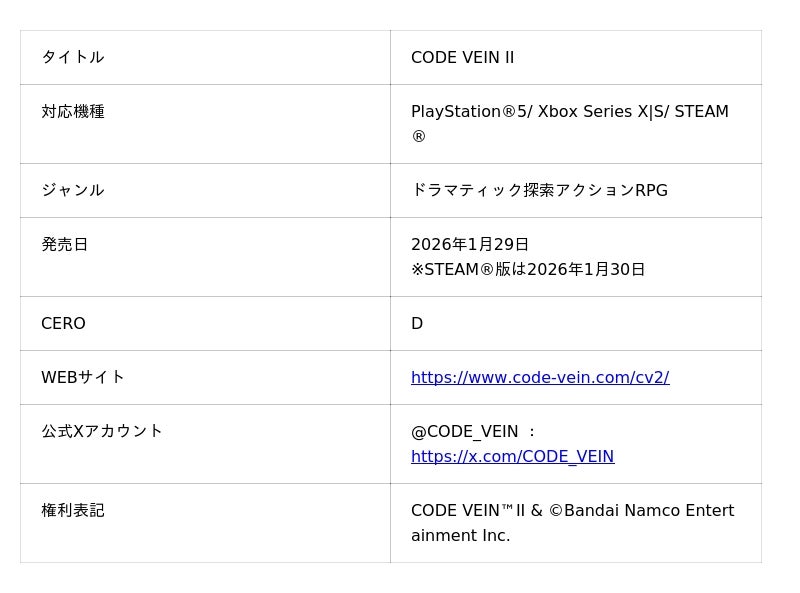Screen dimensions: 800x593
Task: Click the lone ® symbol under PlayStation
Action: 419,136
